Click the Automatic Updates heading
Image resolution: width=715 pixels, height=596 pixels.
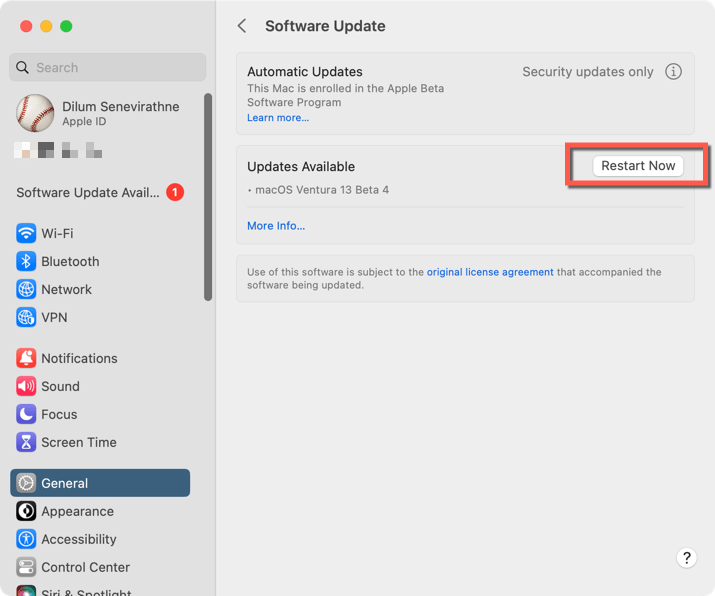coord(305,72)
